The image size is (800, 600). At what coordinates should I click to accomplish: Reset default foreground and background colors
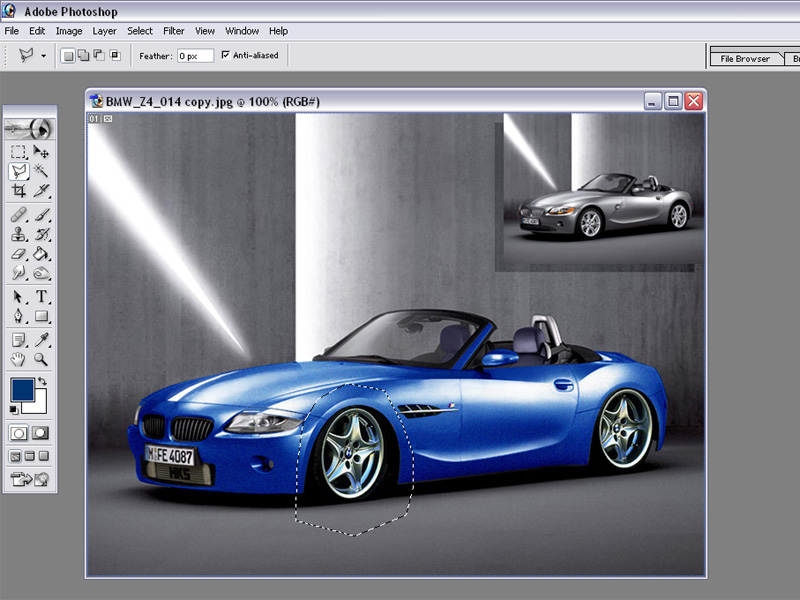click(14, 410)
